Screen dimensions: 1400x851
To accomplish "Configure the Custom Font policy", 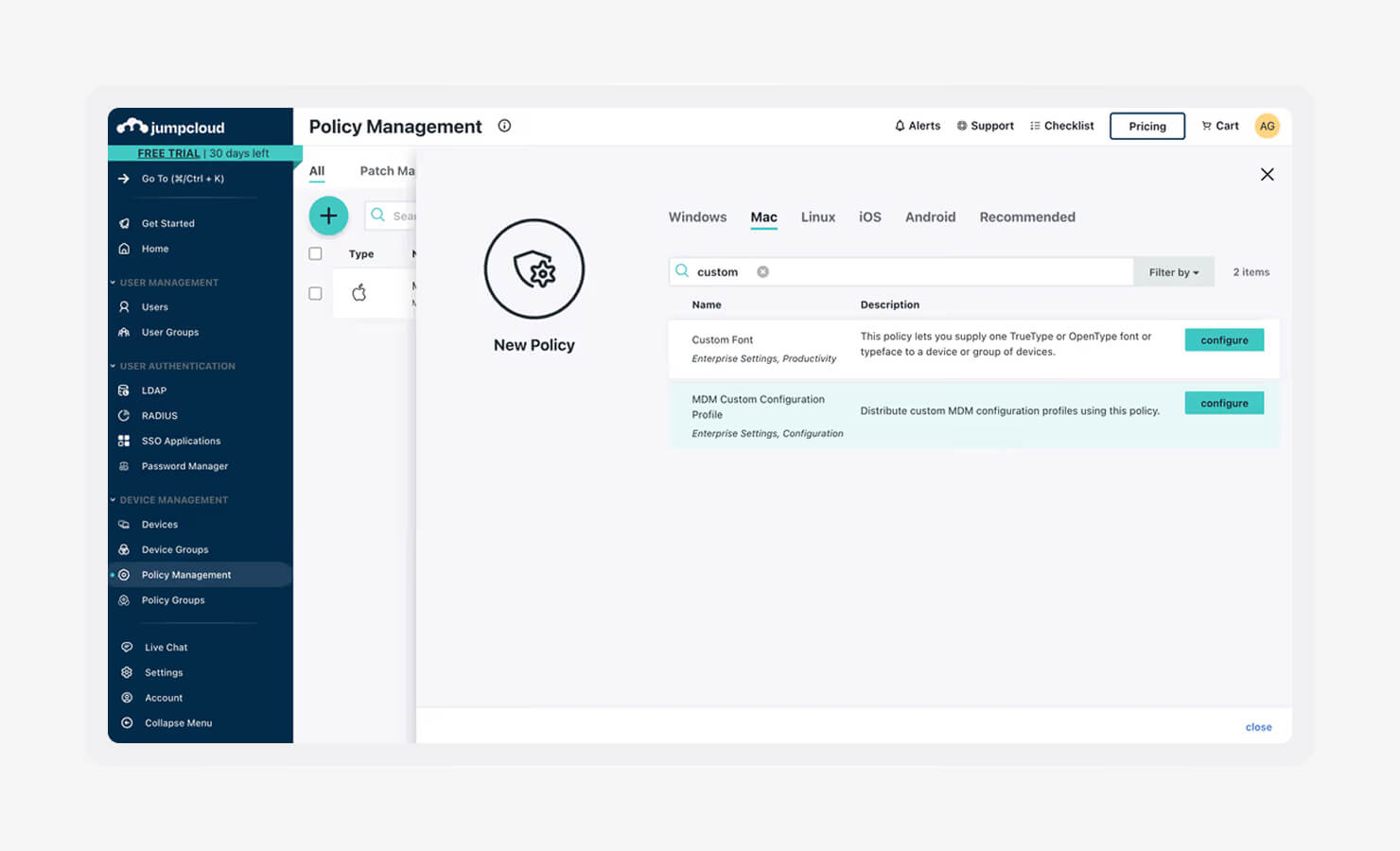I will pos(1224,340).
